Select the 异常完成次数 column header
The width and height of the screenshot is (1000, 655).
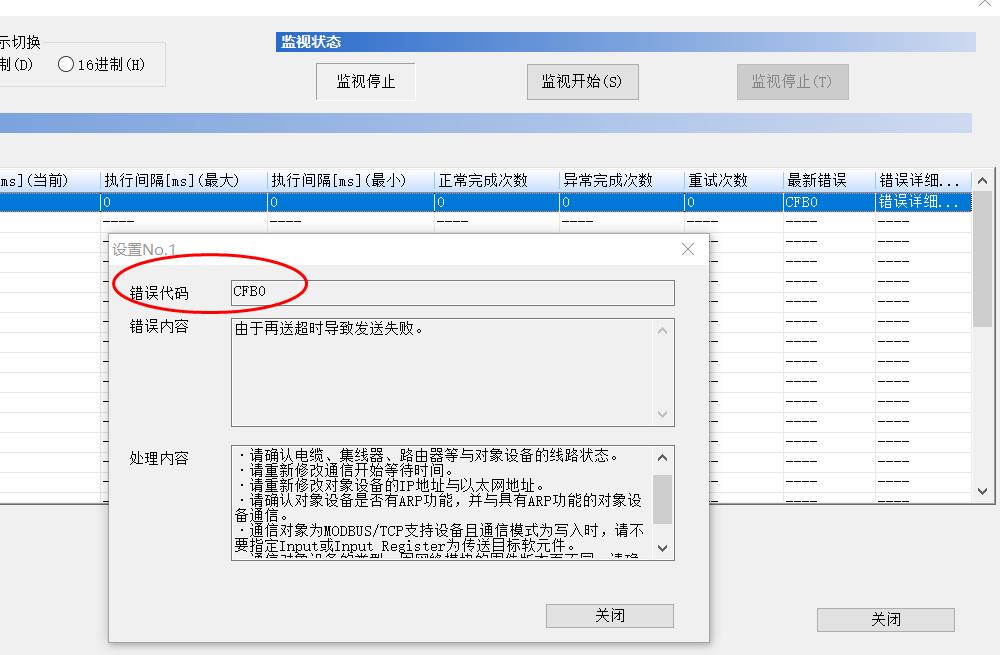pyautogui.click(x=619, y=180)
